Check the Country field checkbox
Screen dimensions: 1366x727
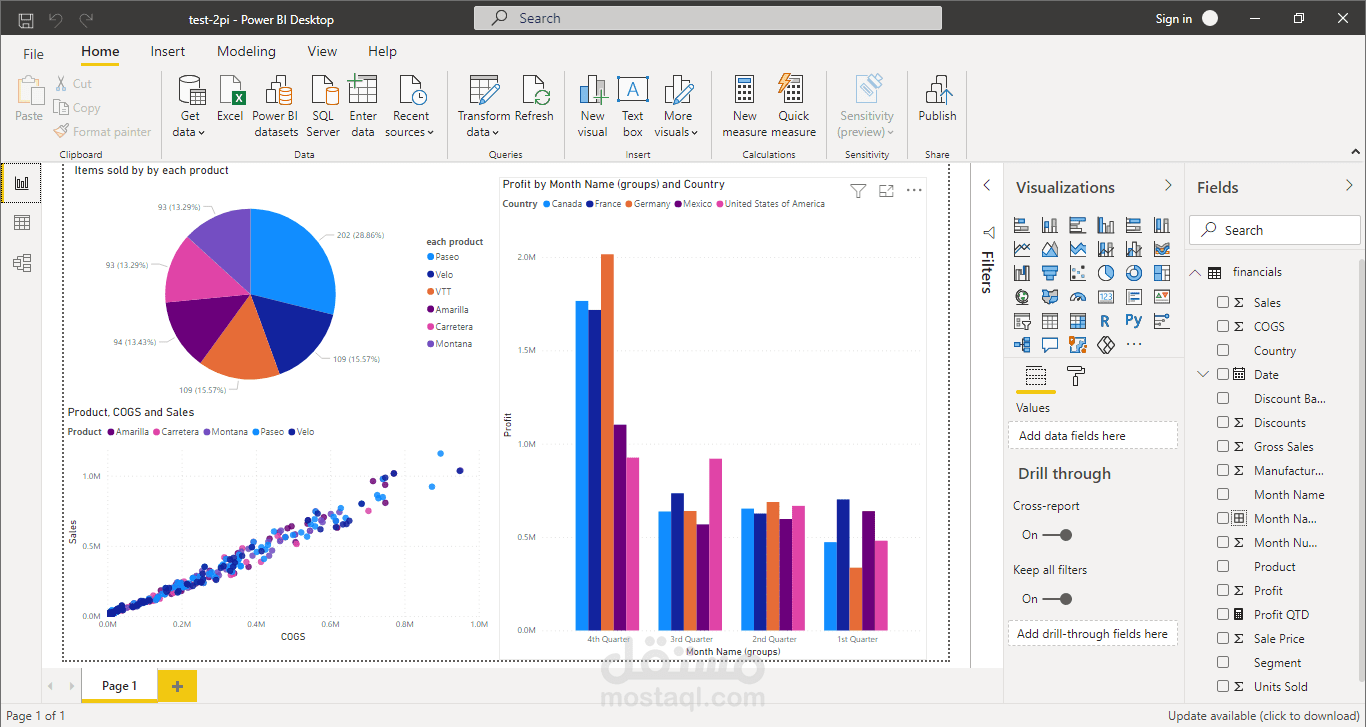[x=1222, y=350]
